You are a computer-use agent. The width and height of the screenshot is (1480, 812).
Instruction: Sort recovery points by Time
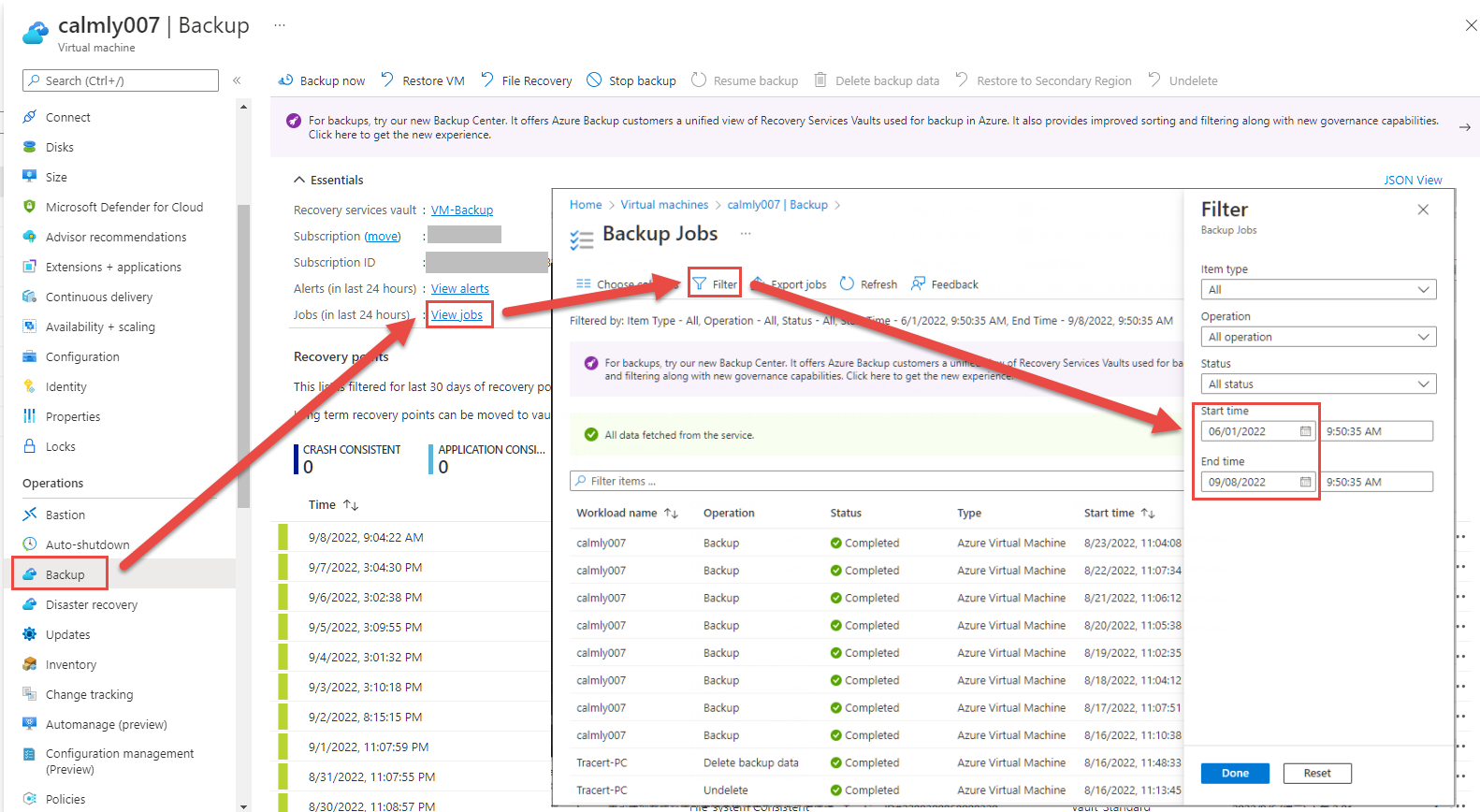pos(333,504)
